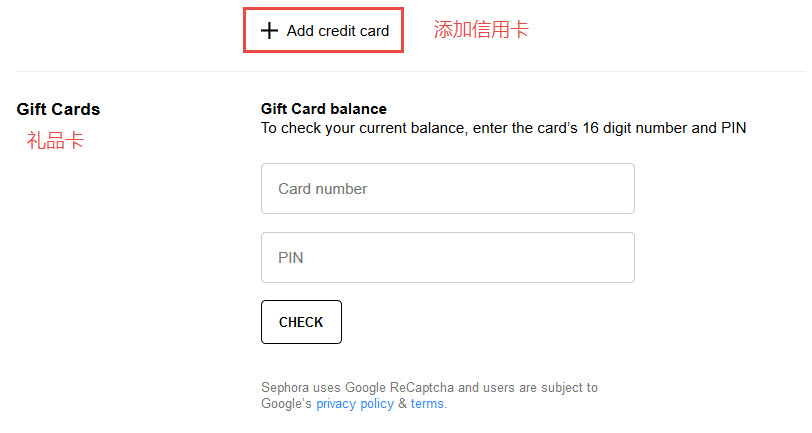Click the horizontal divider above Gift Cards
Viewport: 812px width, 433px height.
click(x=411, y=71)
